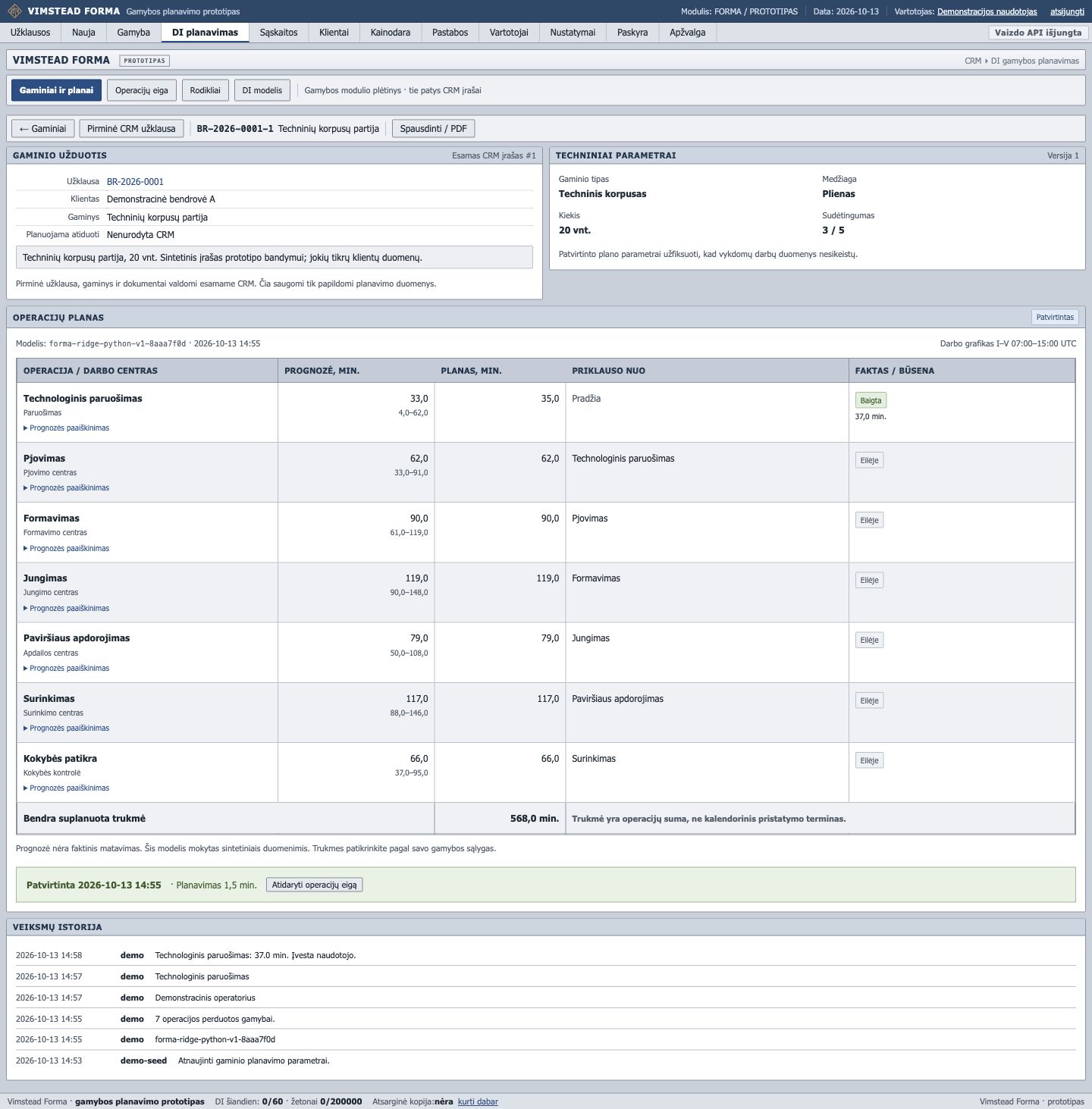
Task: Open the Klientai tab
Action: [334, 33]
